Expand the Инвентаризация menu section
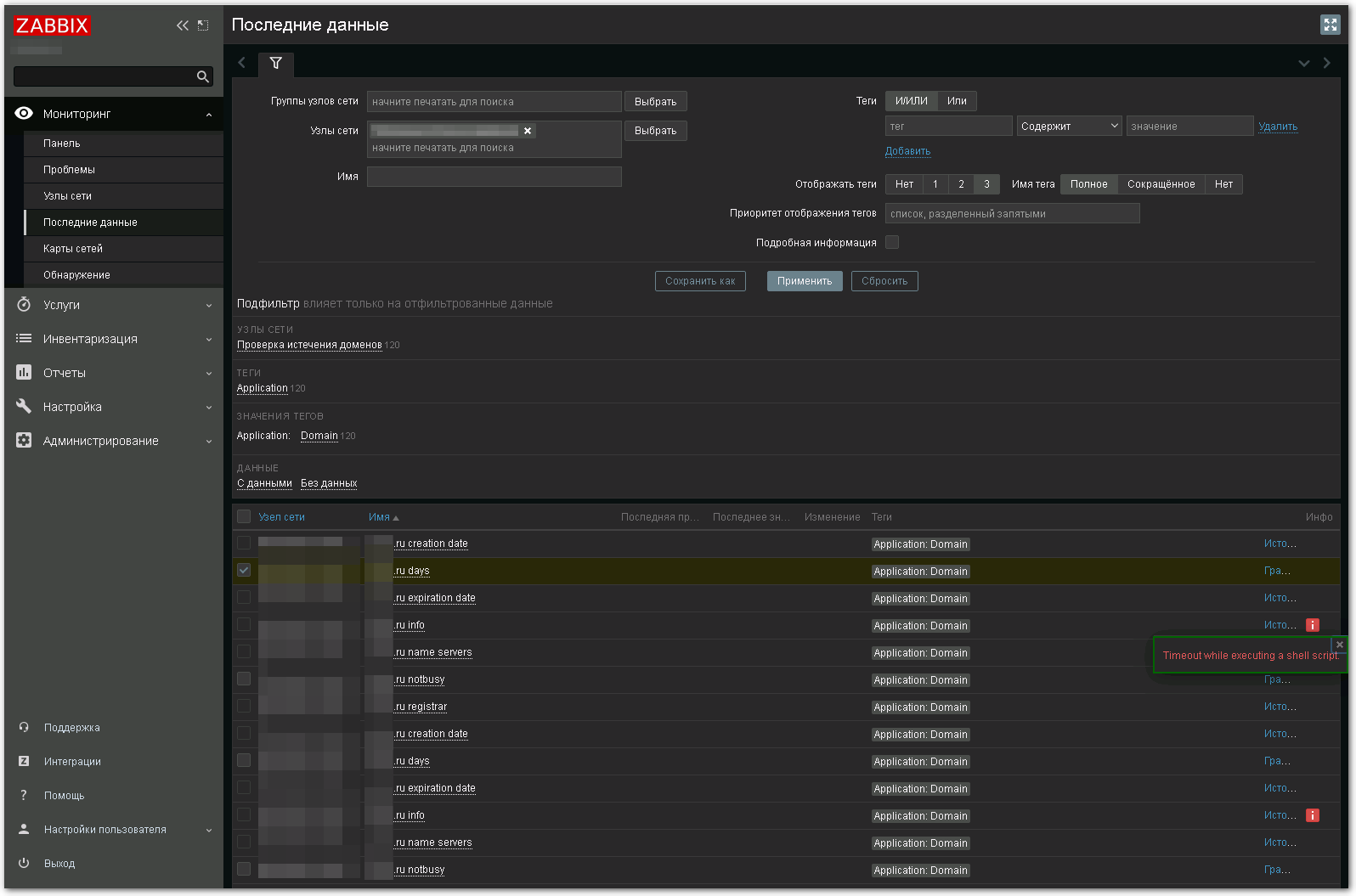 pos(209,339)
